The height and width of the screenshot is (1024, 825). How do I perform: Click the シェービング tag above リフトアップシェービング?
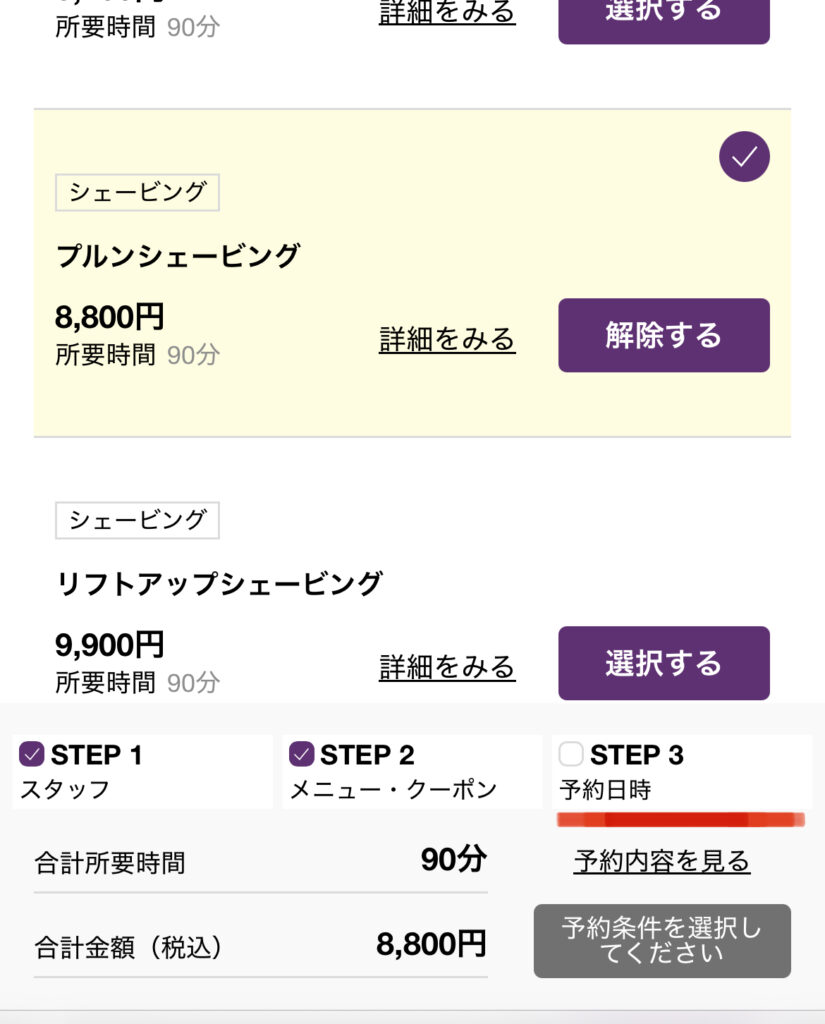[x=137, y=520]
